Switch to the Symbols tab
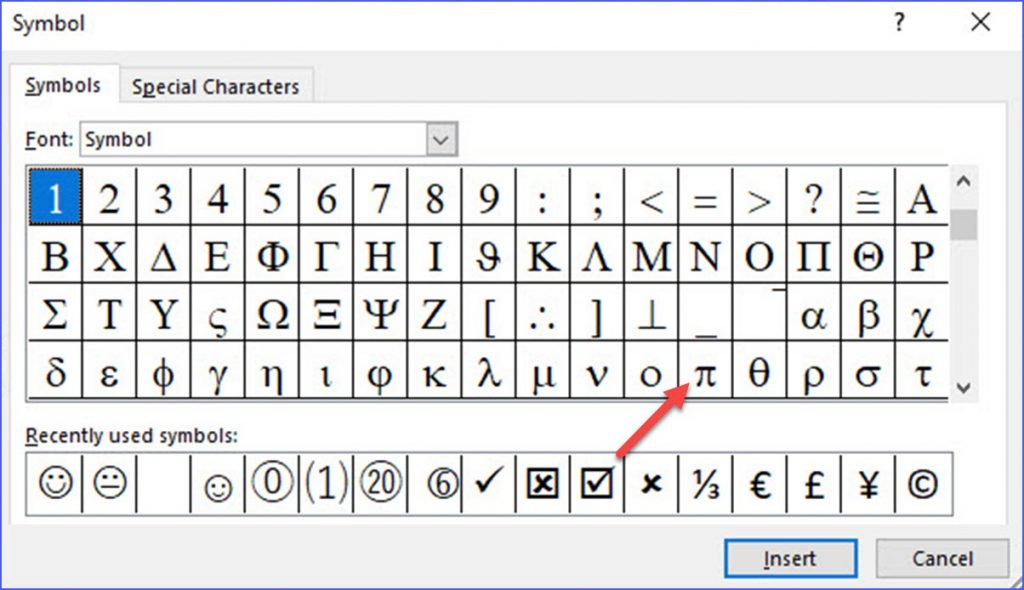The height and width of the screenshot is (590, 1024). click(63, 86)
